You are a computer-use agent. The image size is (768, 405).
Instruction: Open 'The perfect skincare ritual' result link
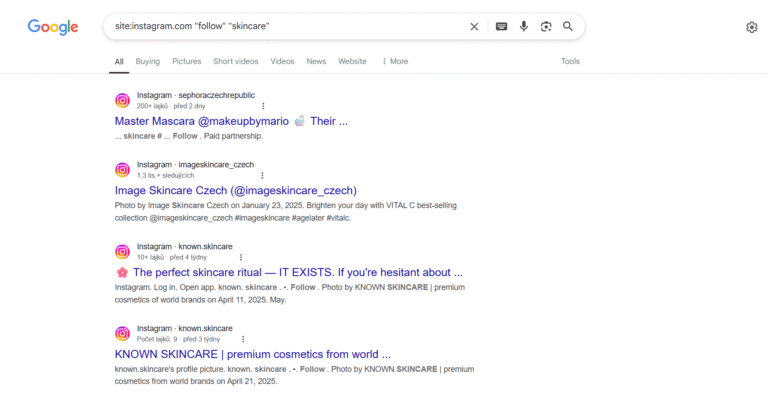[x=289, y=272]
